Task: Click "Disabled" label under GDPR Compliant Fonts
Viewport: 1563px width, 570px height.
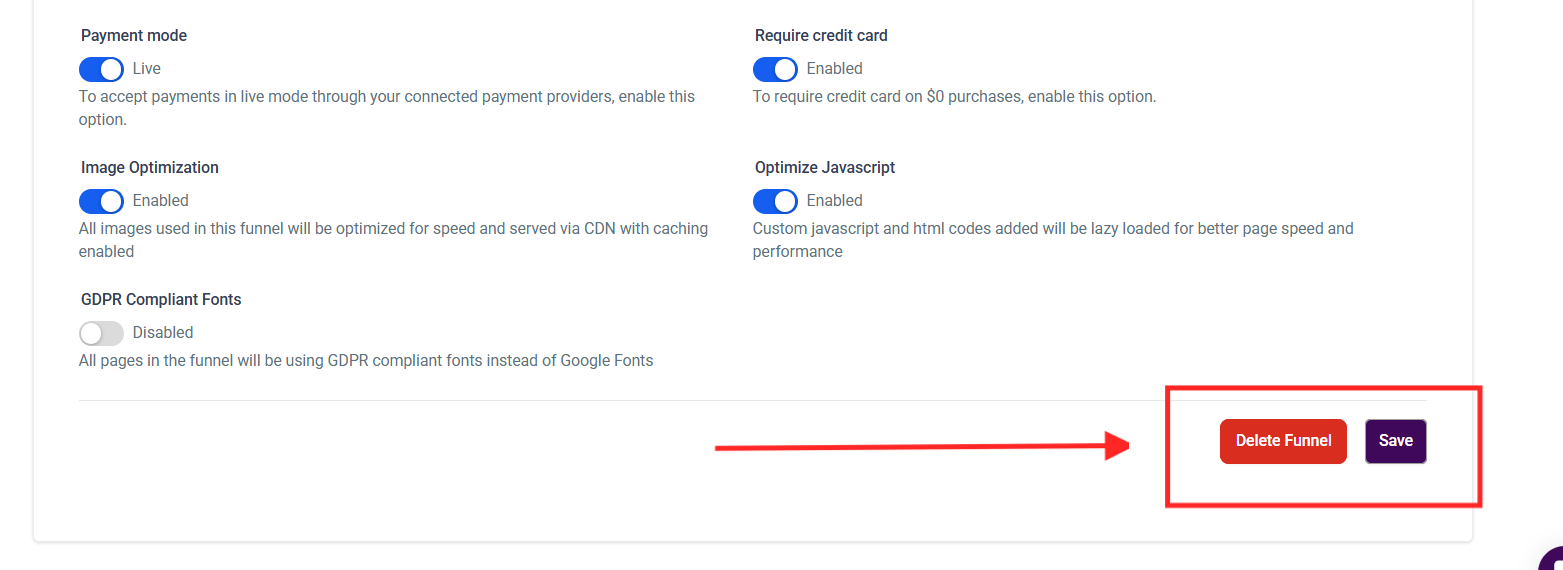Action: (163, 333)
